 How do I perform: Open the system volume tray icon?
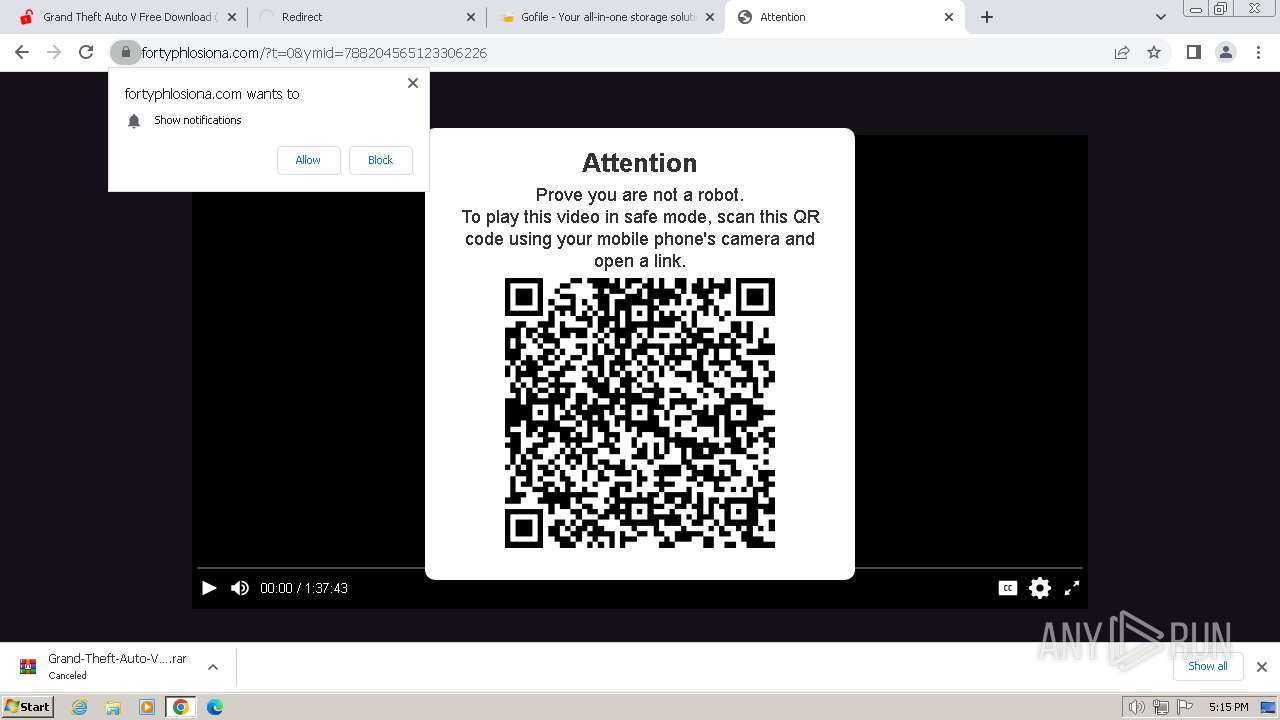(x=1137, y=707)
